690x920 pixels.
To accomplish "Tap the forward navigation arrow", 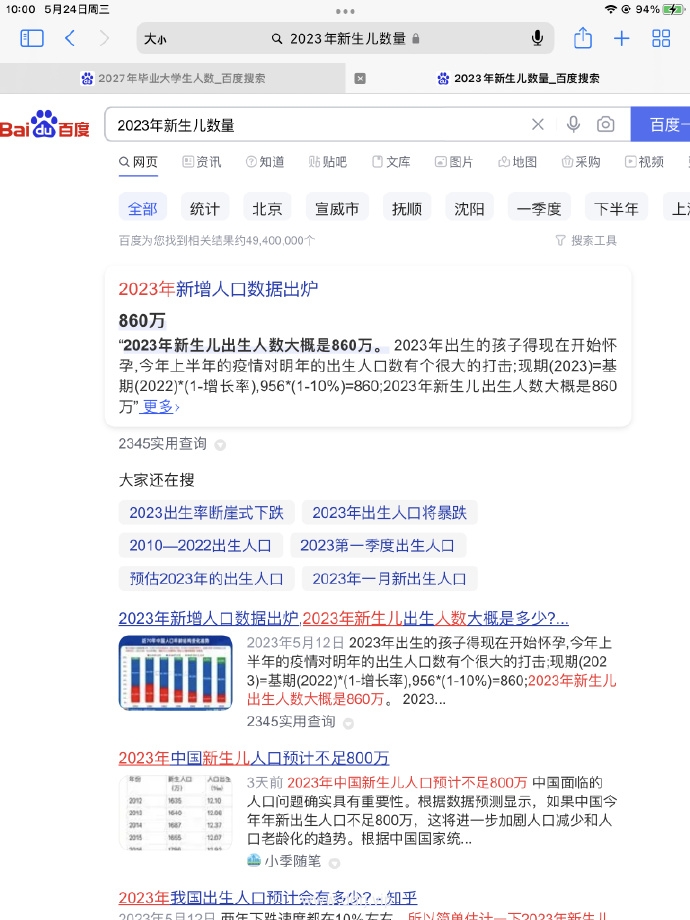I will click(x=104, y=39).
